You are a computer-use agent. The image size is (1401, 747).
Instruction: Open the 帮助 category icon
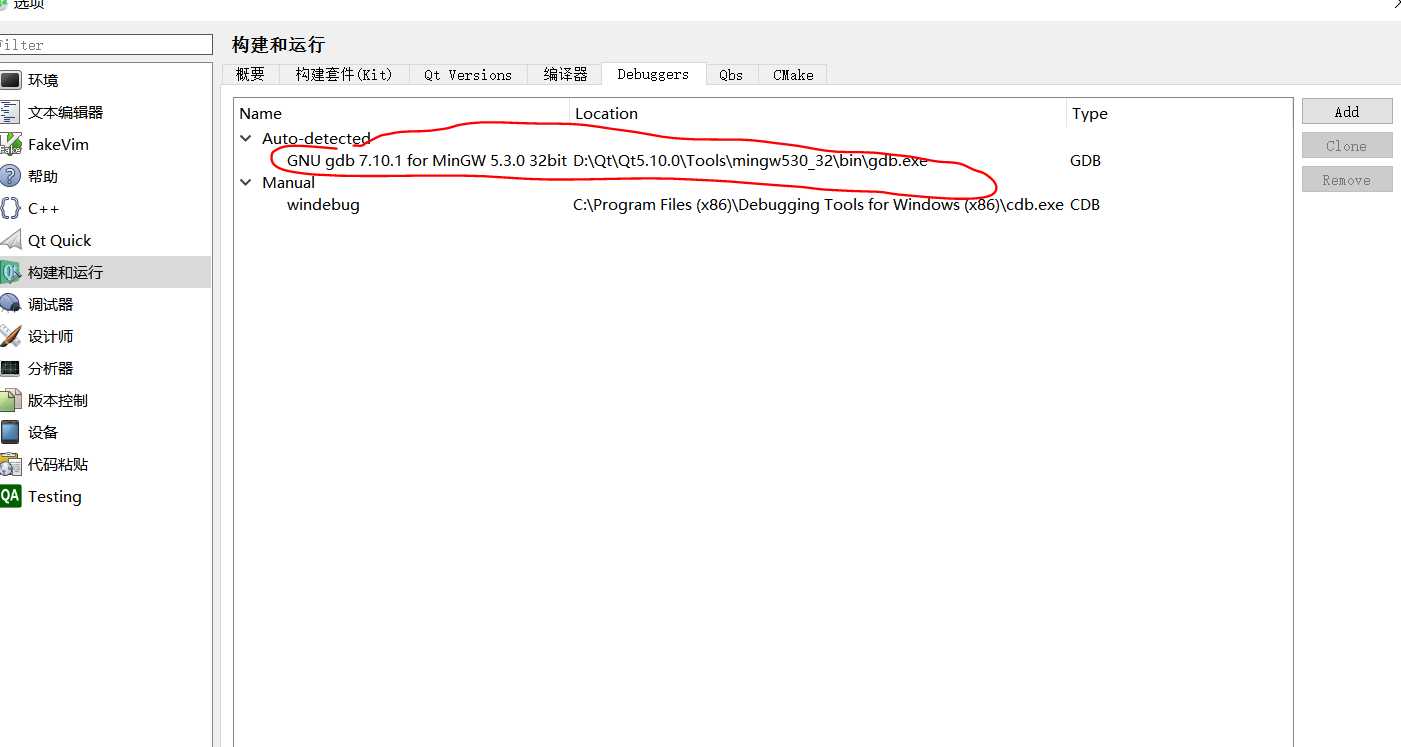(x=10, y=176)
